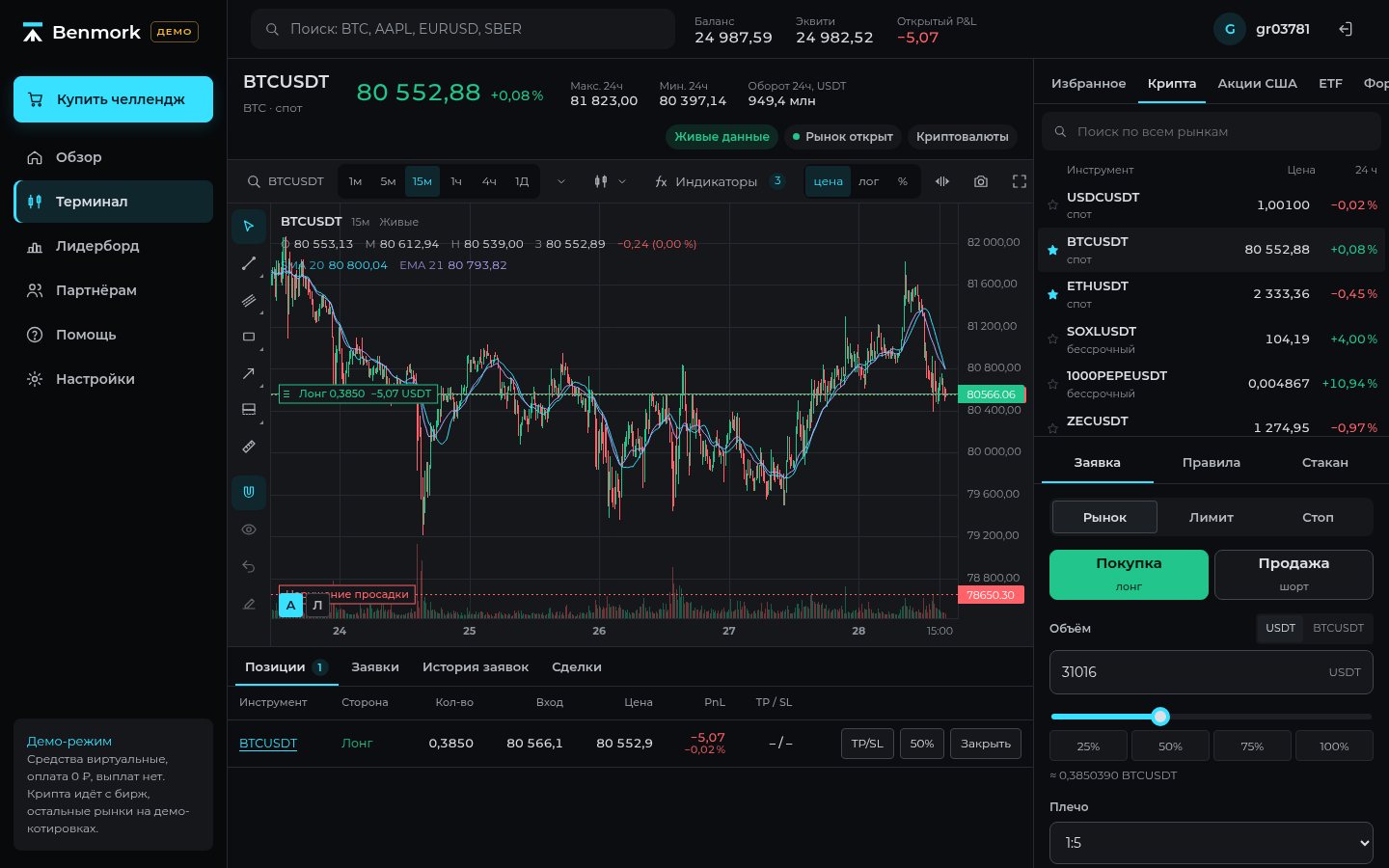Switch price scale to percent mode
Image resolution: width=1389 pixels, height=868 pixels.
903,181
